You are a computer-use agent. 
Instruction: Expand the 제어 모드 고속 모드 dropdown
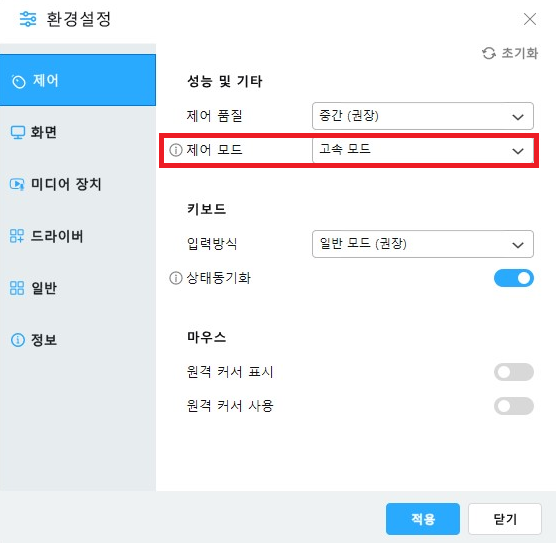pyautogui.click(x=422, y=150)
